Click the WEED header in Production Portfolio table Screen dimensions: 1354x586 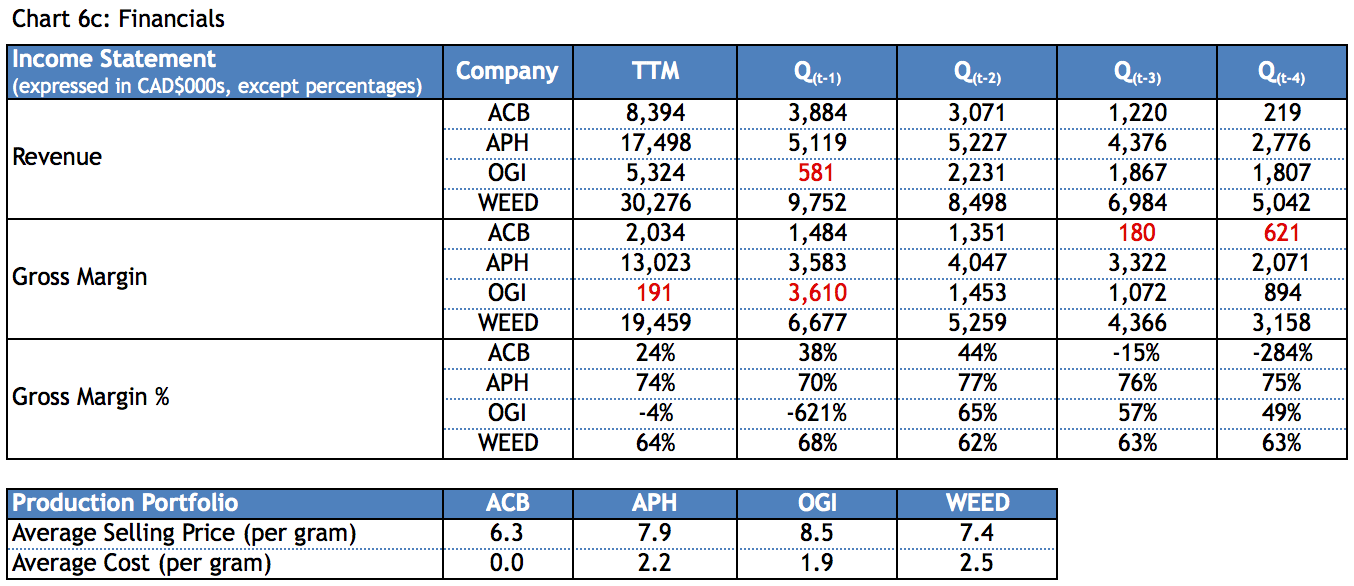(x=977, y=503)
